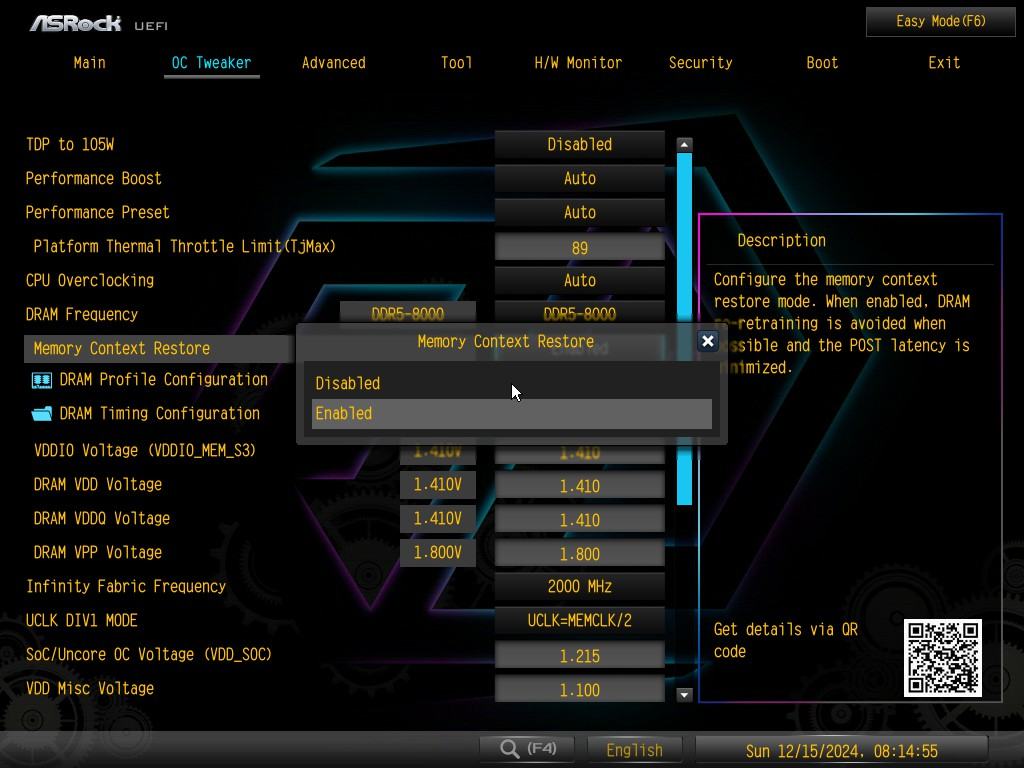This screenshot has width=1024, height=768.
Task: Select the TDP to 105W label
Action: [x=70, y=144]
